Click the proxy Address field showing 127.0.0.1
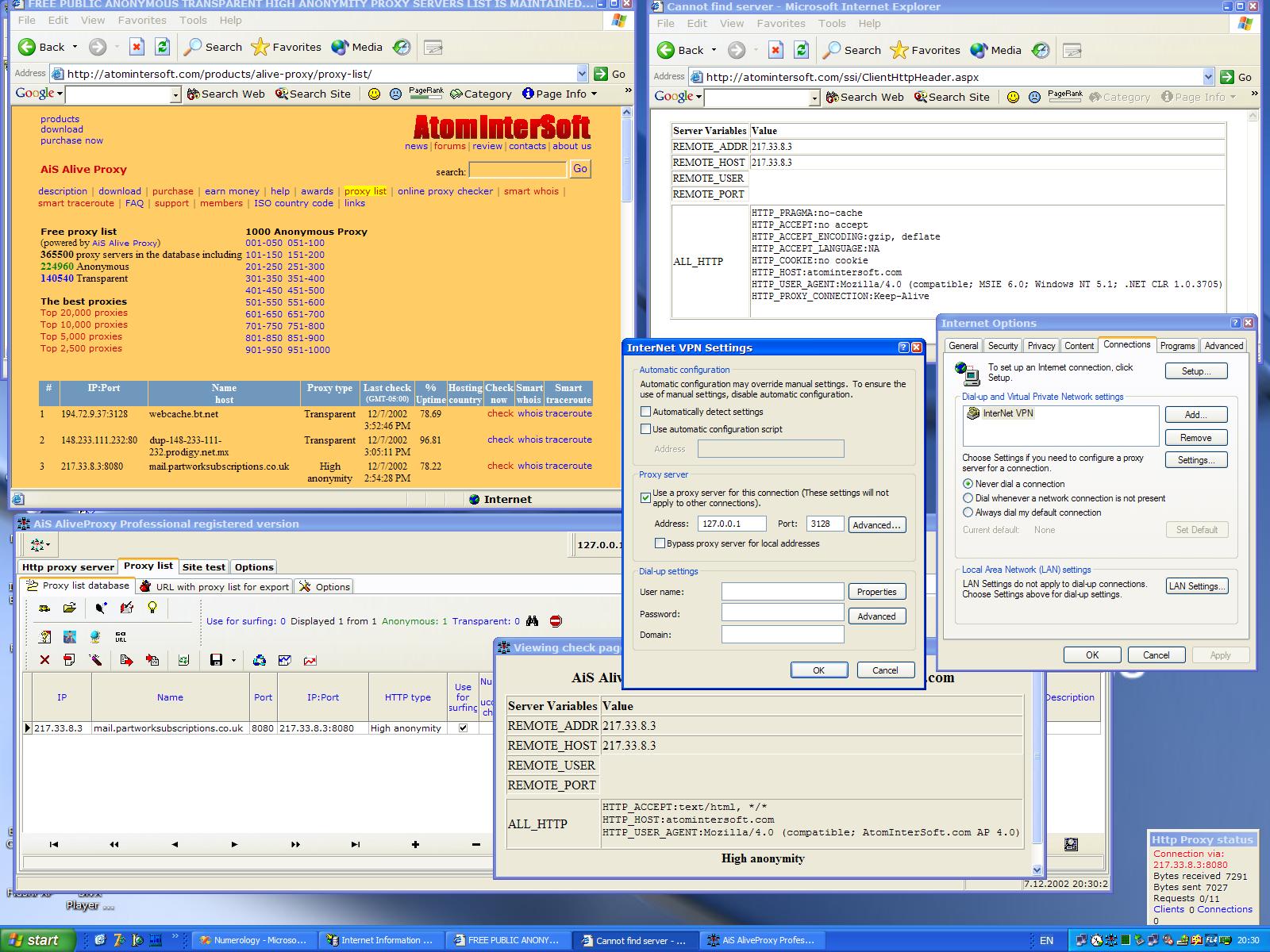The image size is (1270, 952). tap(732, 524)
